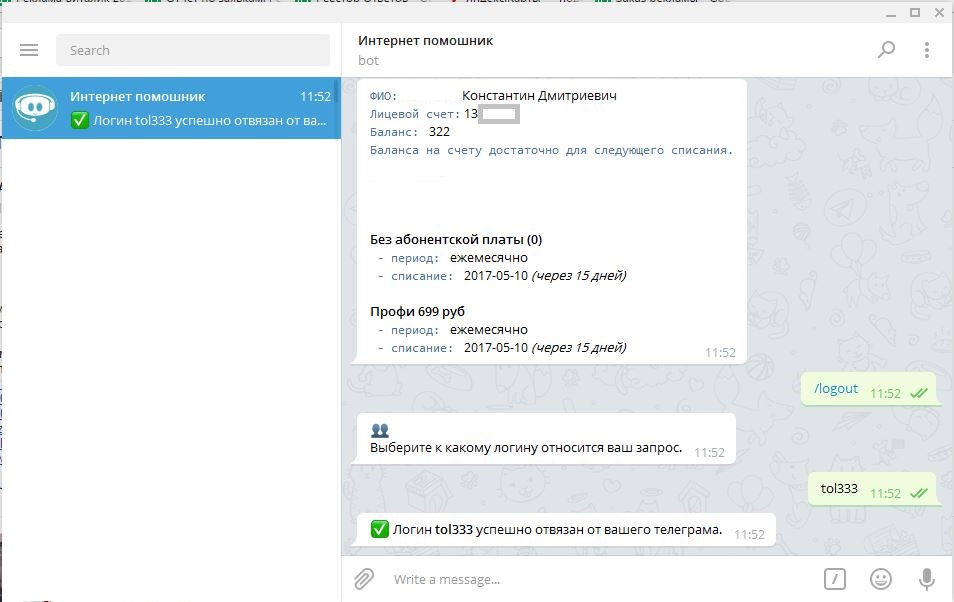Click Баланса на счету достаточно text
This screenshot has width=954, height=602.
click(551, 150)
